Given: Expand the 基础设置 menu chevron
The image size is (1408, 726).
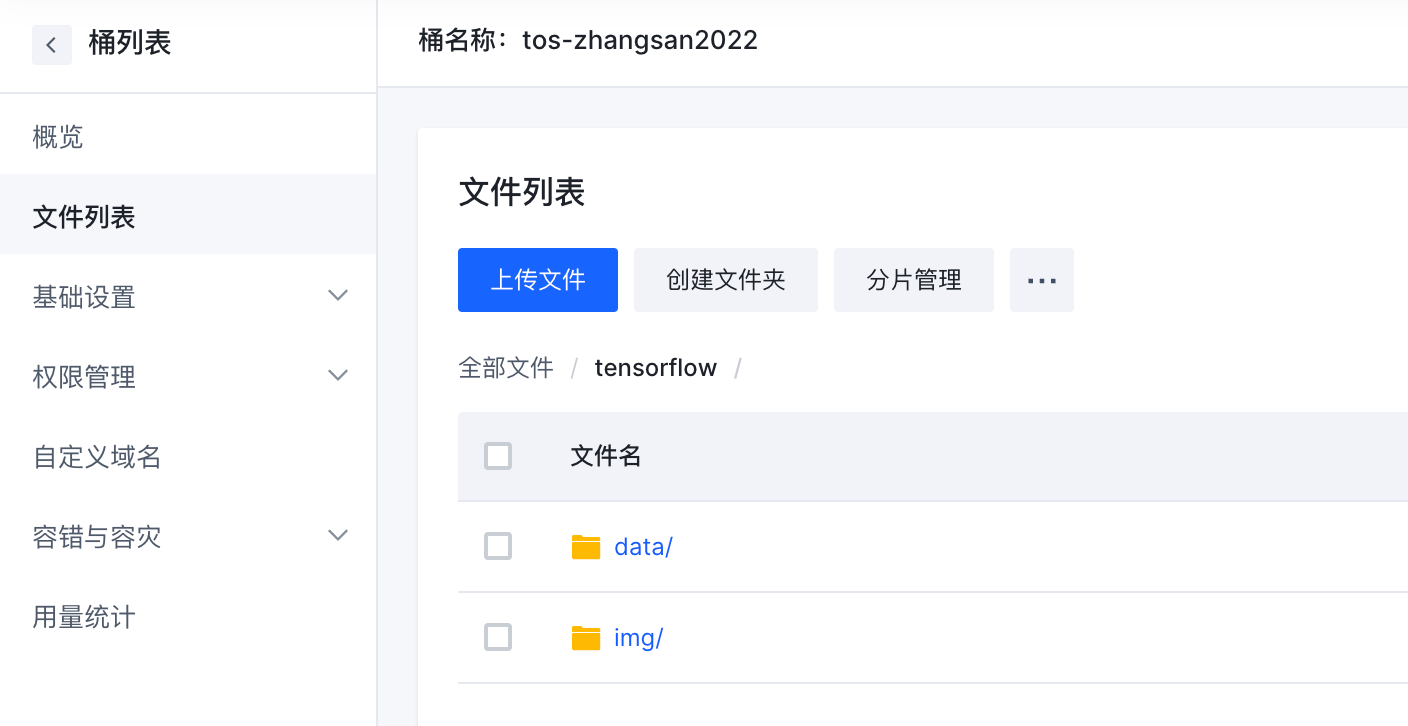Looking at the screenshot, I should click(338, 296).
